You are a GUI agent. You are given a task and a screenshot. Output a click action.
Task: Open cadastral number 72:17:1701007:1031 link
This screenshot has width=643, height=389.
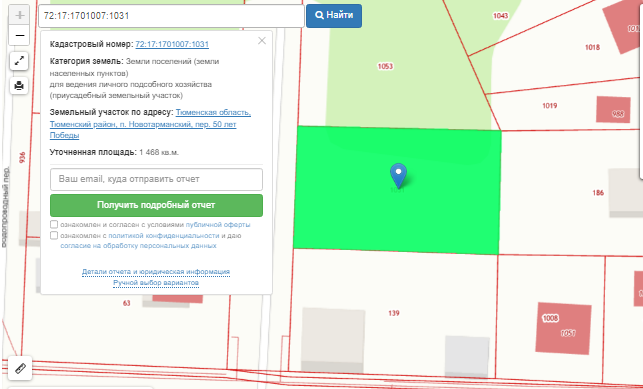(172, 44)
